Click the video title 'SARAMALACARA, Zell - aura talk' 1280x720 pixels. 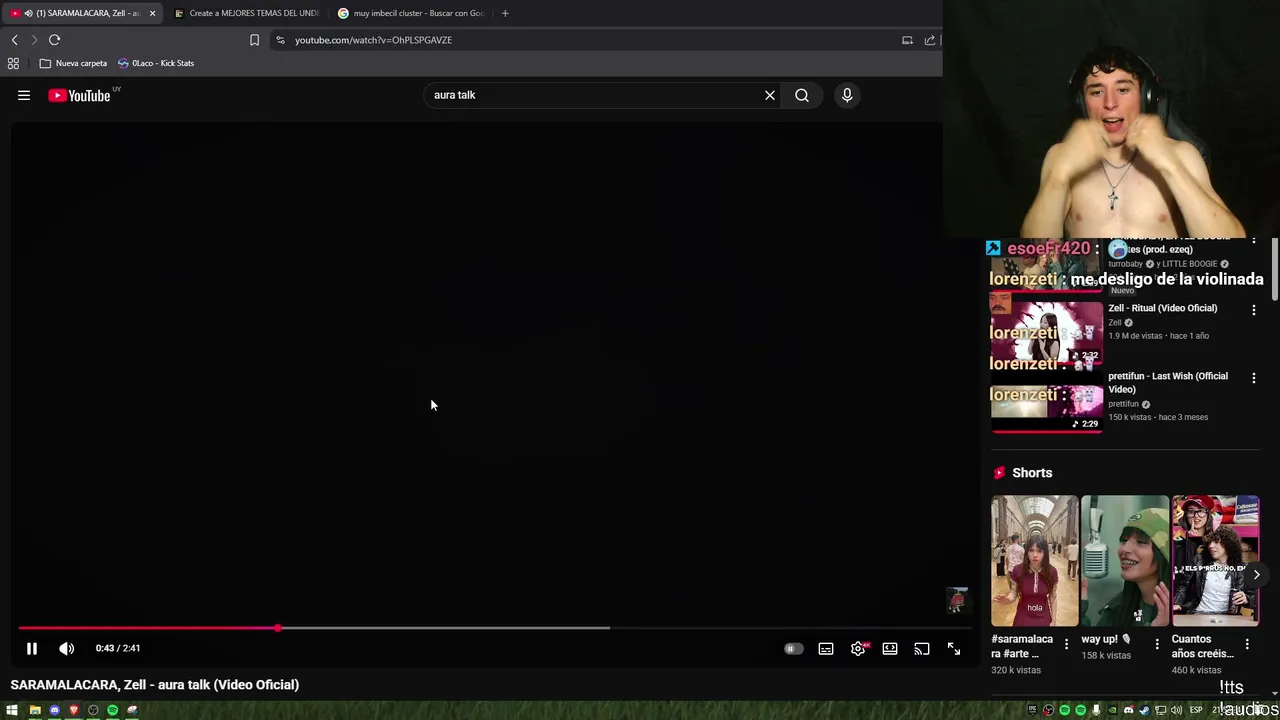155,685
